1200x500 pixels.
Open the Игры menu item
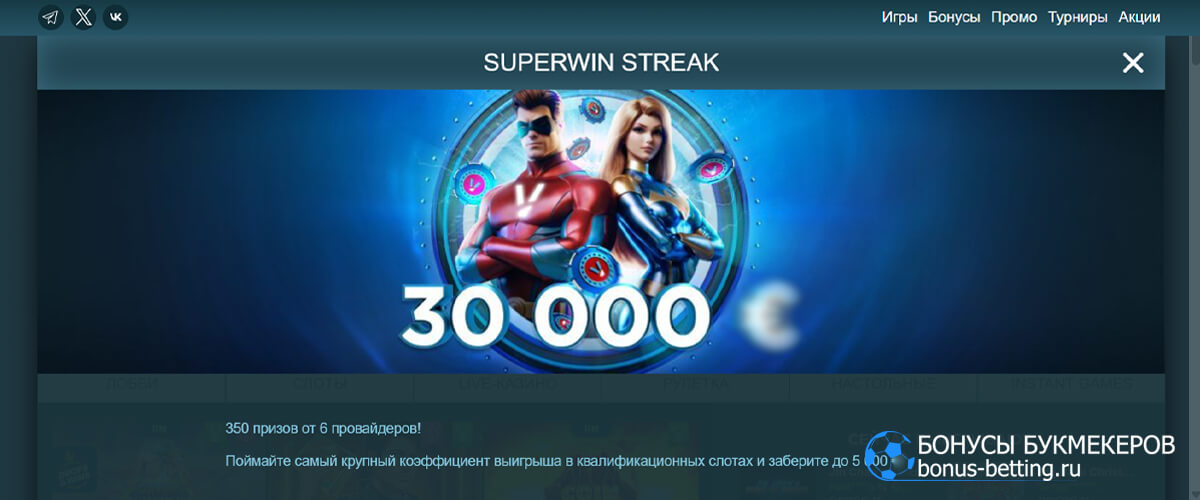900,17
